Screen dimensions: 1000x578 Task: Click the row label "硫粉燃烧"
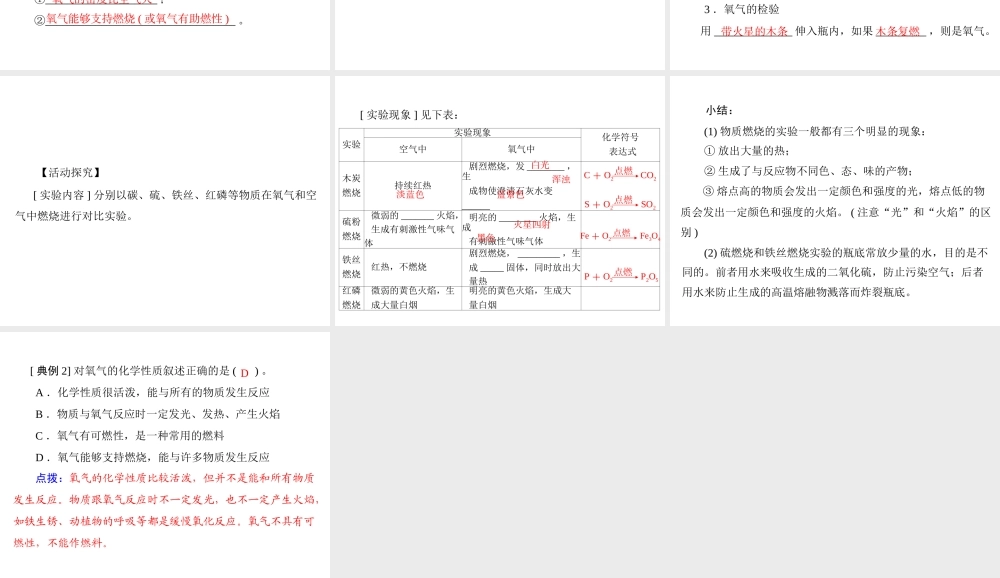351,228
